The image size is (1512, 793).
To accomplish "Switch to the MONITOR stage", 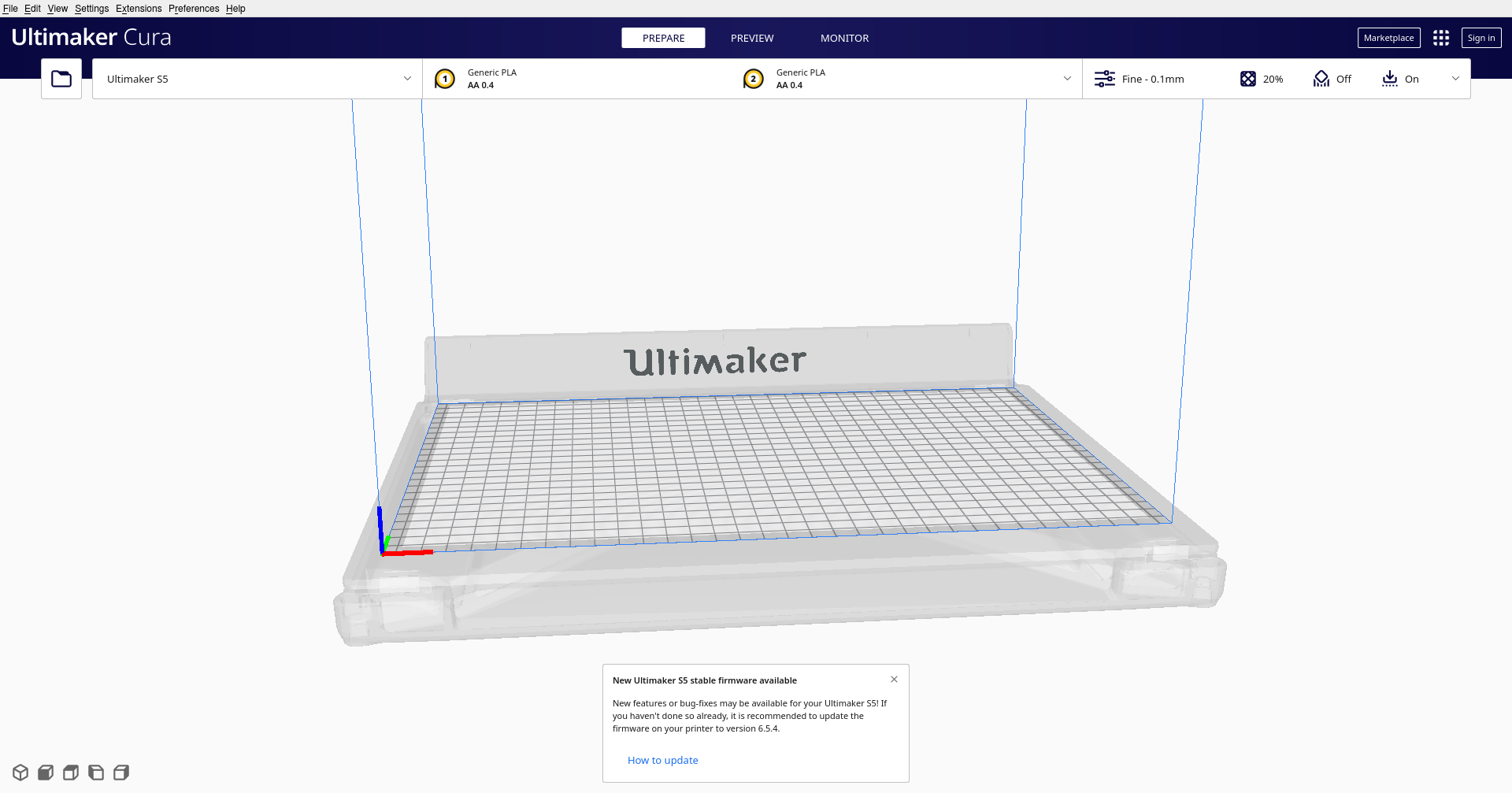I will (x=844, y=38).
